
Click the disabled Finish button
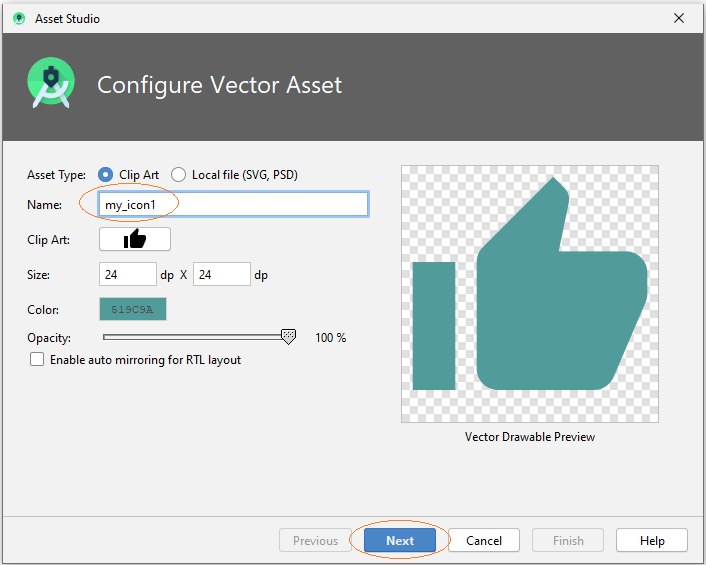pos(568,540)
